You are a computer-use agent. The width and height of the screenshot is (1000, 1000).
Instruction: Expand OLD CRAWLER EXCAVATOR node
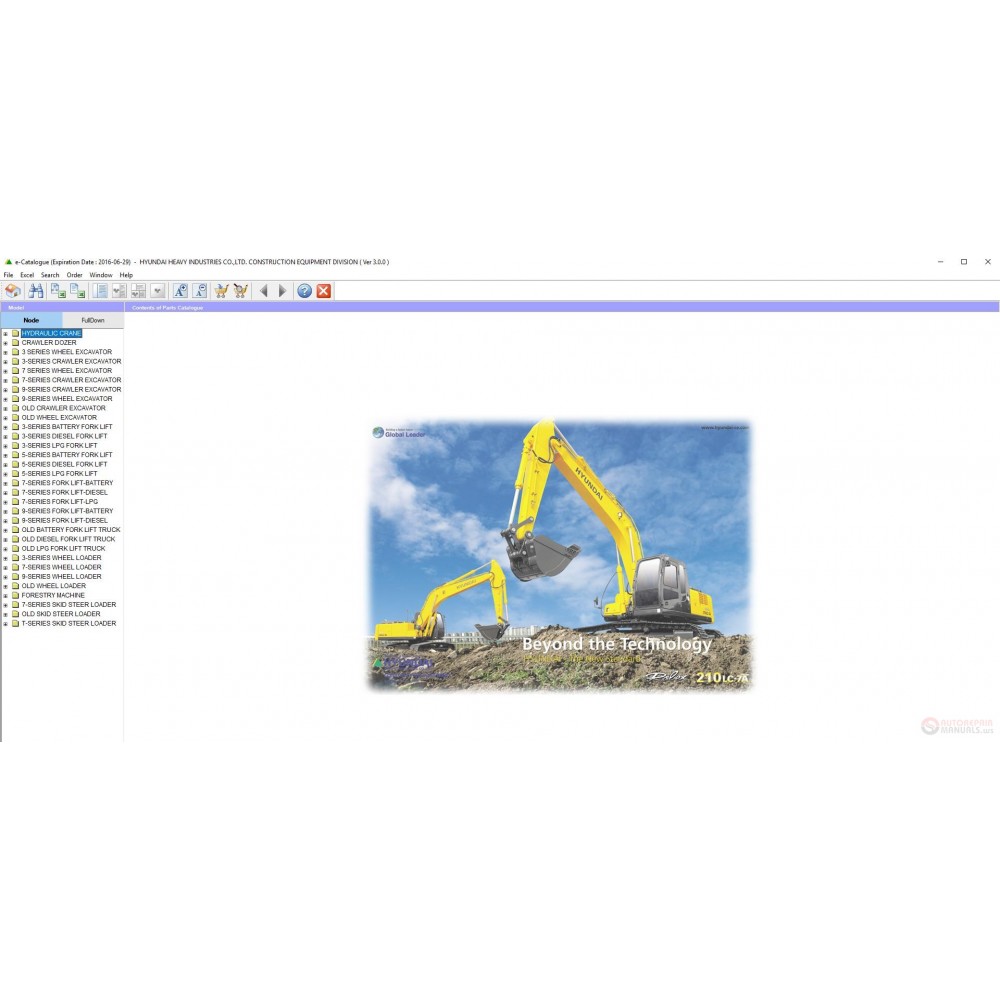pos(6,408)
